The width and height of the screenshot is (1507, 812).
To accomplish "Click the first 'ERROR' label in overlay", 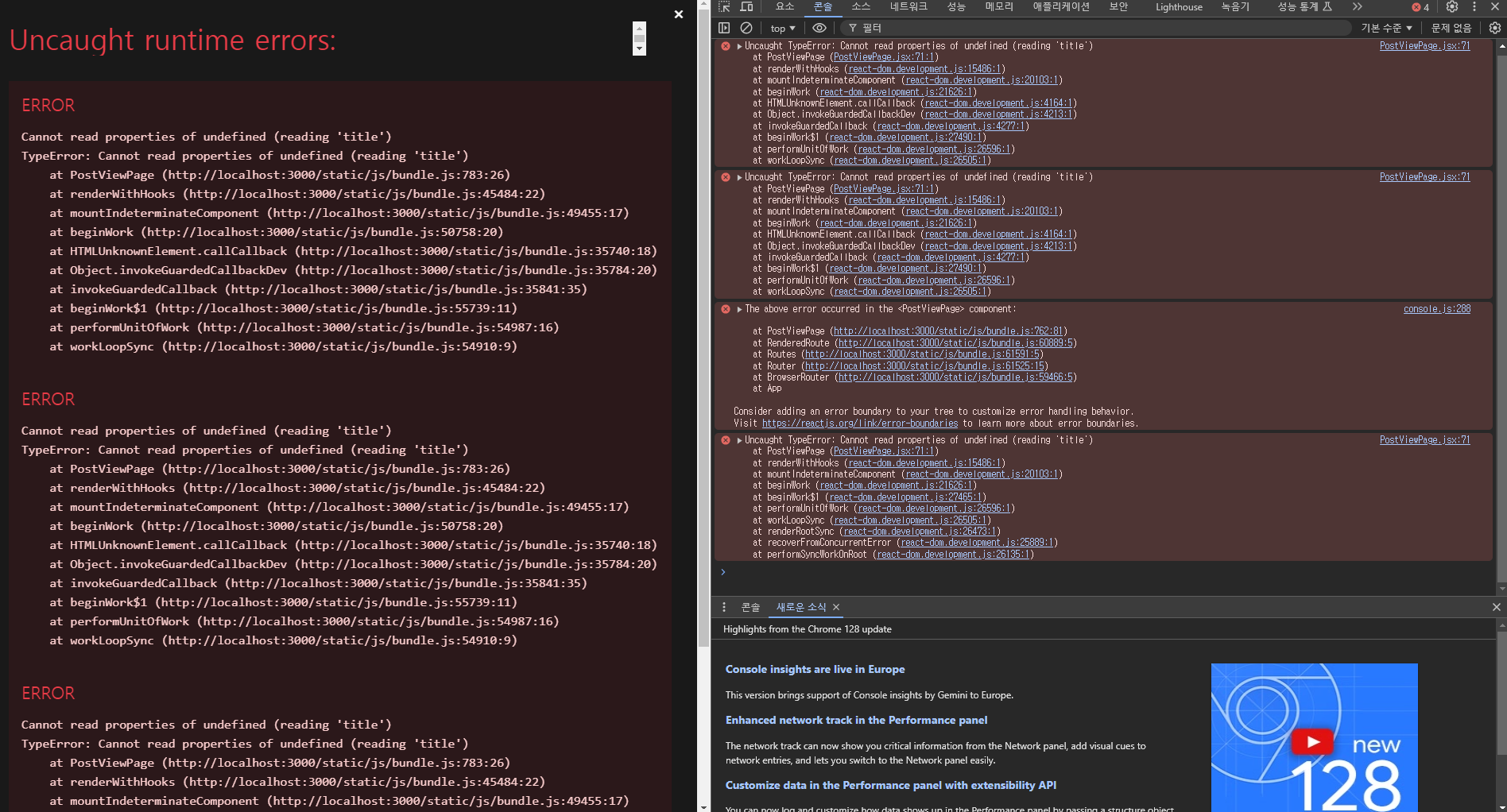I will tap(48, 105).
